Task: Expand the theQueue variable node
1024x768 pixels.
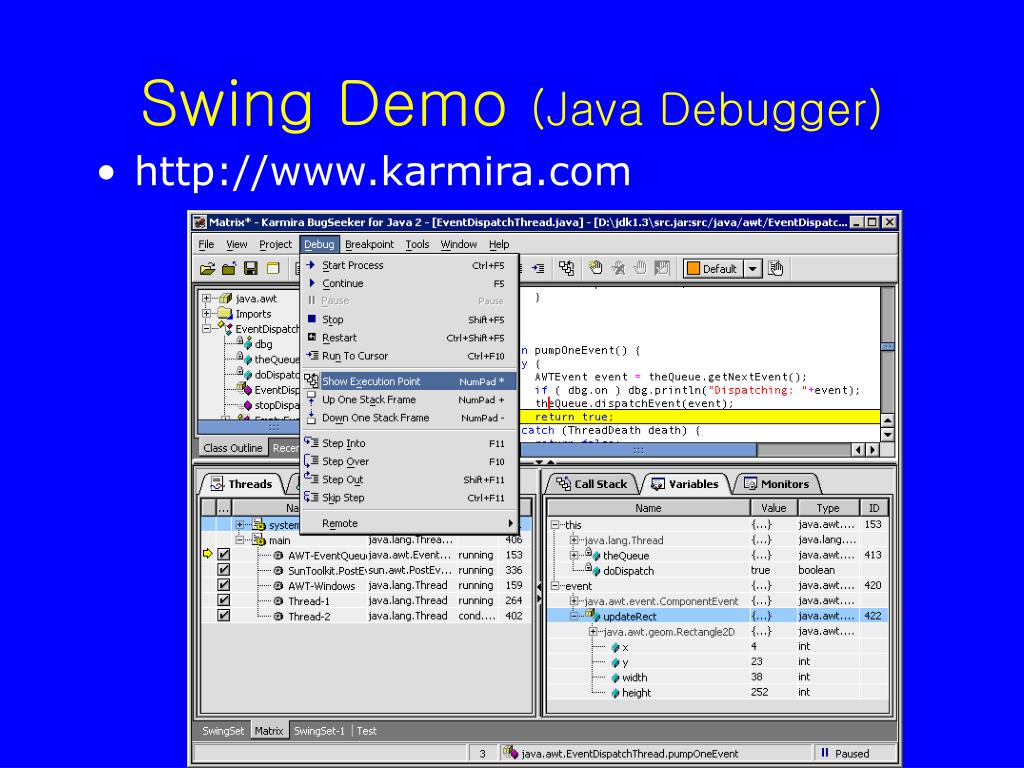Action: click(574, 555)
